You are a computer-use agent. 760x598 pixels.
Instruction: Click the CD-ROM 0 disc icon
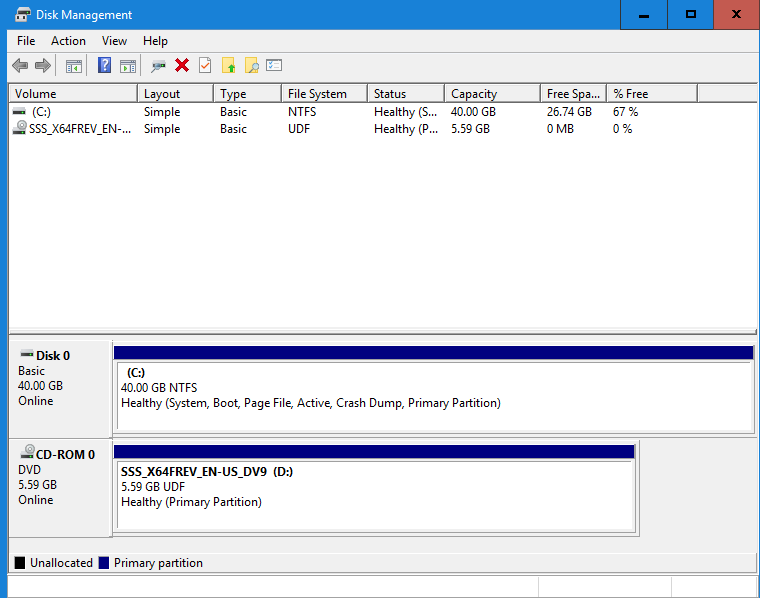(x=27, y=452)
